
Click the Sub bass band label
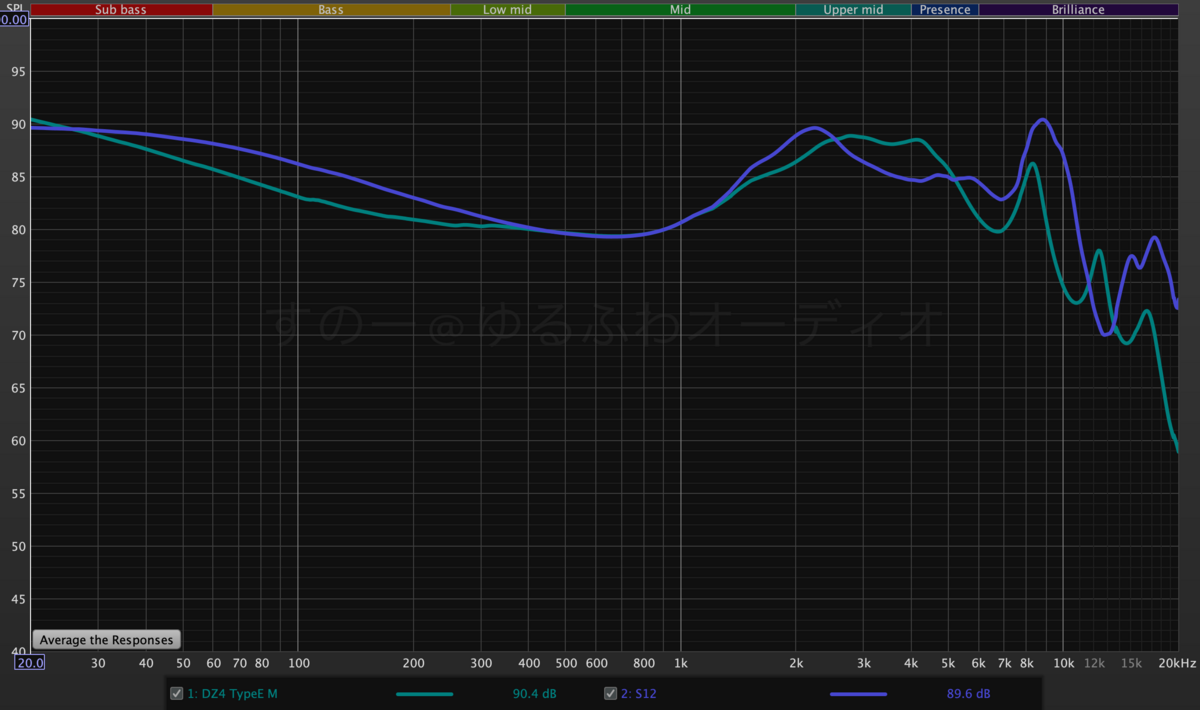click(121, 10)
